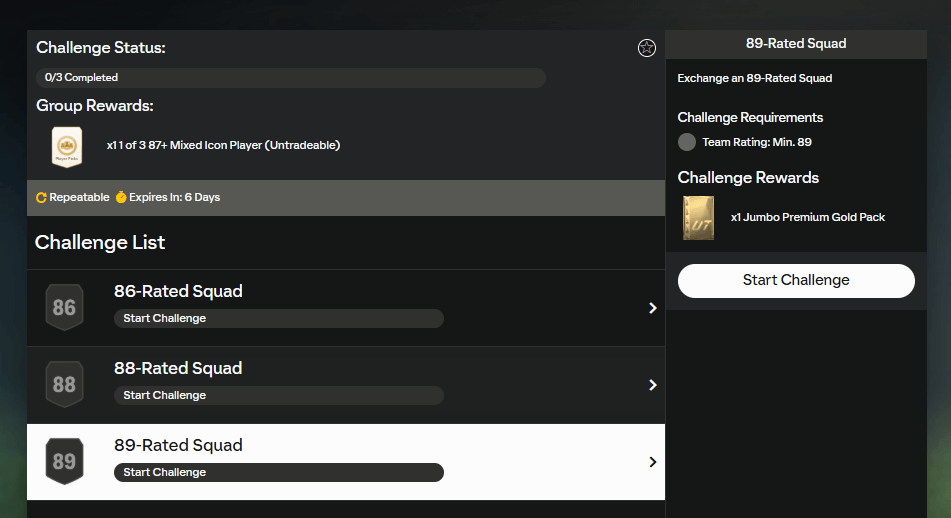Click the 89 rating badge icon
The height and width of the screenshot is (518, 951).
pyautogui.click(x=64, y=461)
